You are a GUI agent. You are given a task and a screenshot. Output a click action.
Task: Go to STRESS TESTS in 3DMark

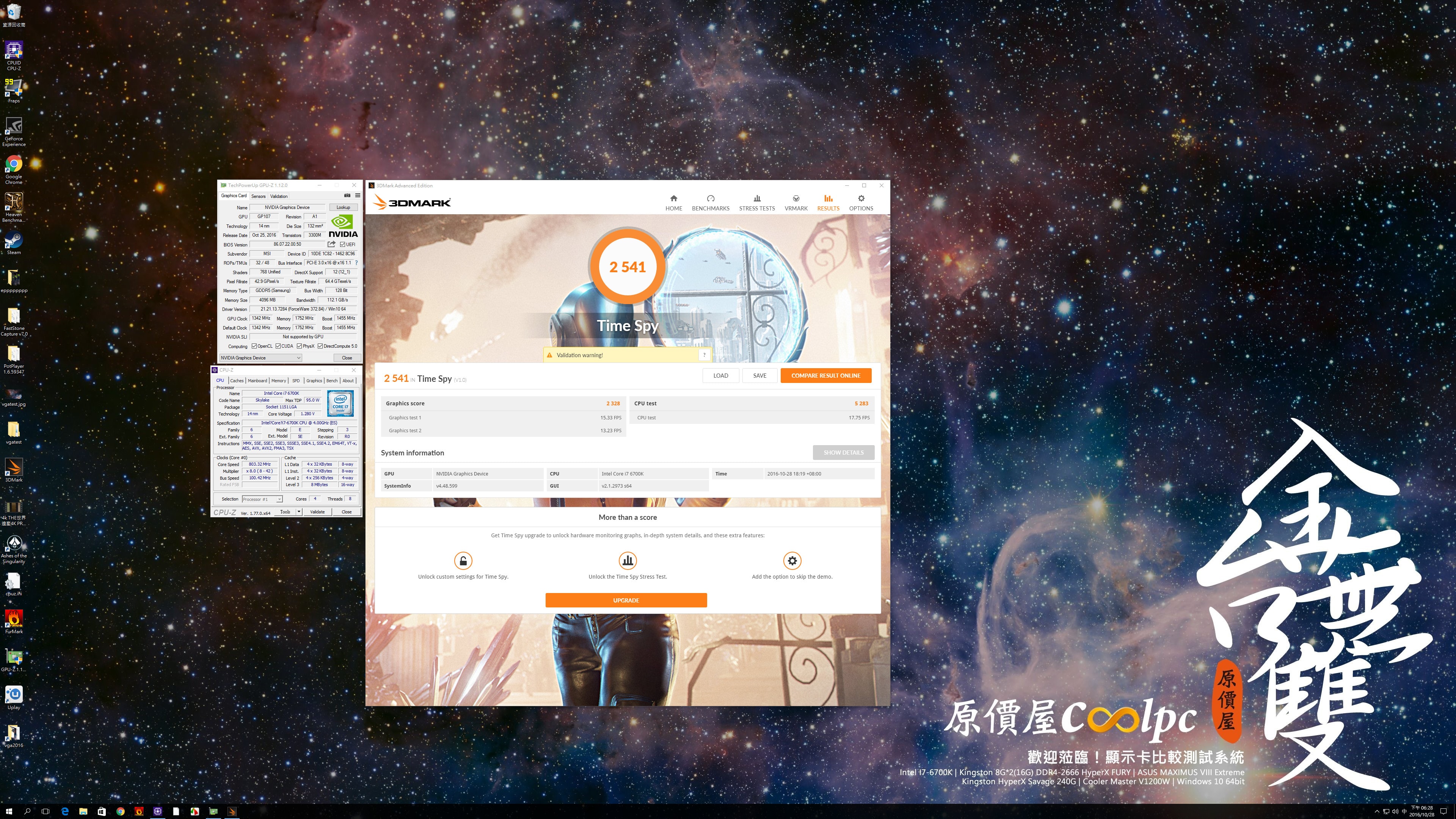point(757,203)
